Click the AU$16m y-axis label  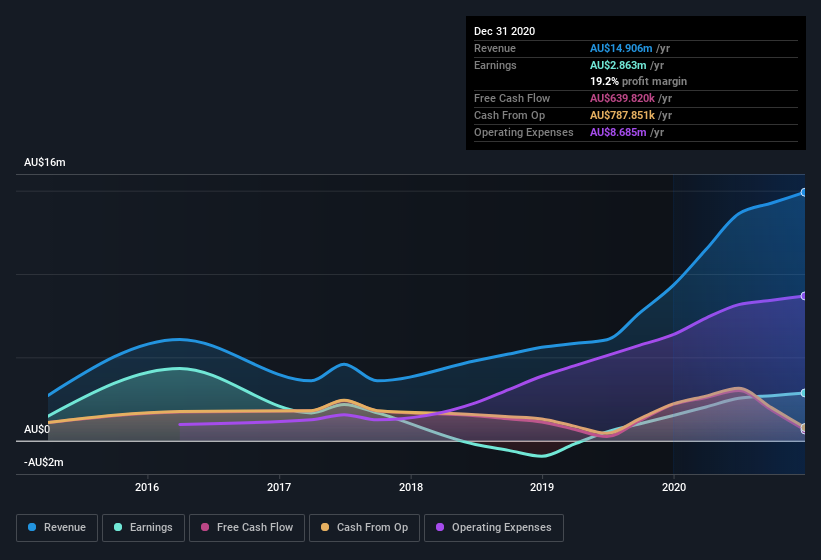point(45,162)
